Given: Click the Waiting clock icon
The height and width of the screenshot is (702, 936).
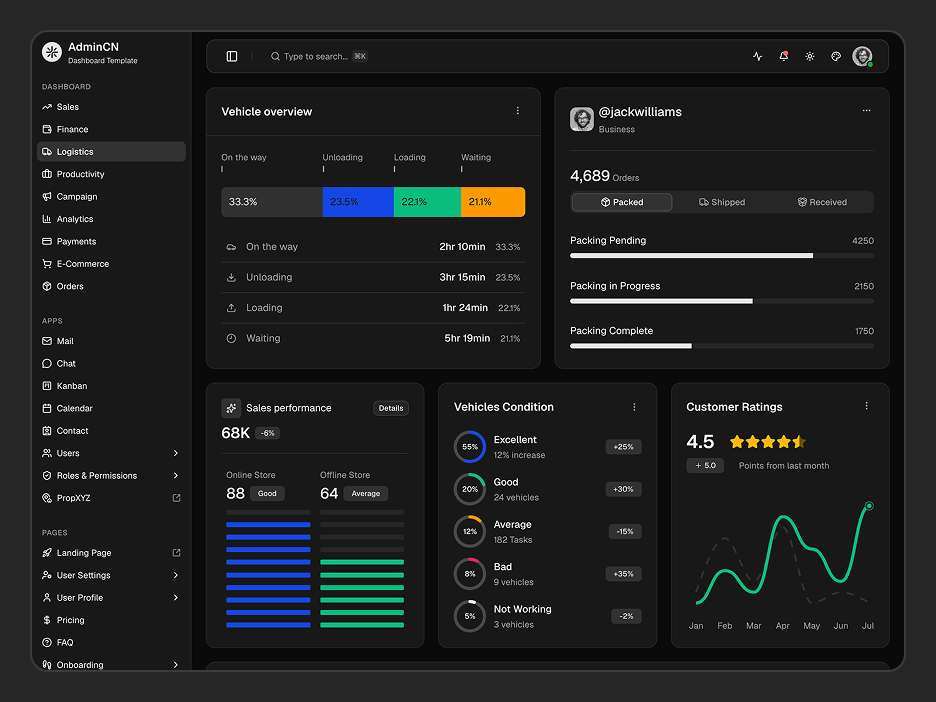Looking at the screenshot, I should click(231, 338).
